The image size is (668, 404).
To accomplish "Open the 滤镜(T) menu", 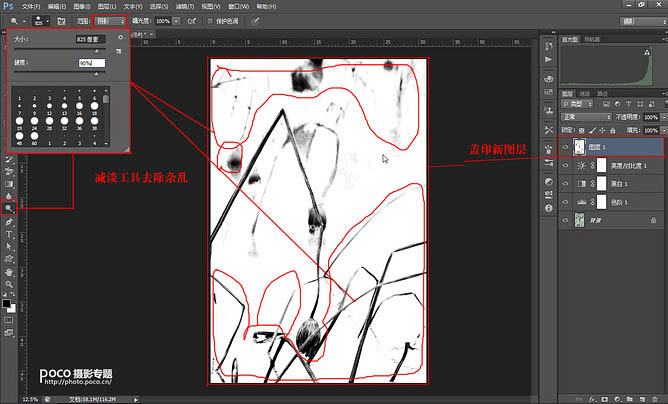I will 184,6.
